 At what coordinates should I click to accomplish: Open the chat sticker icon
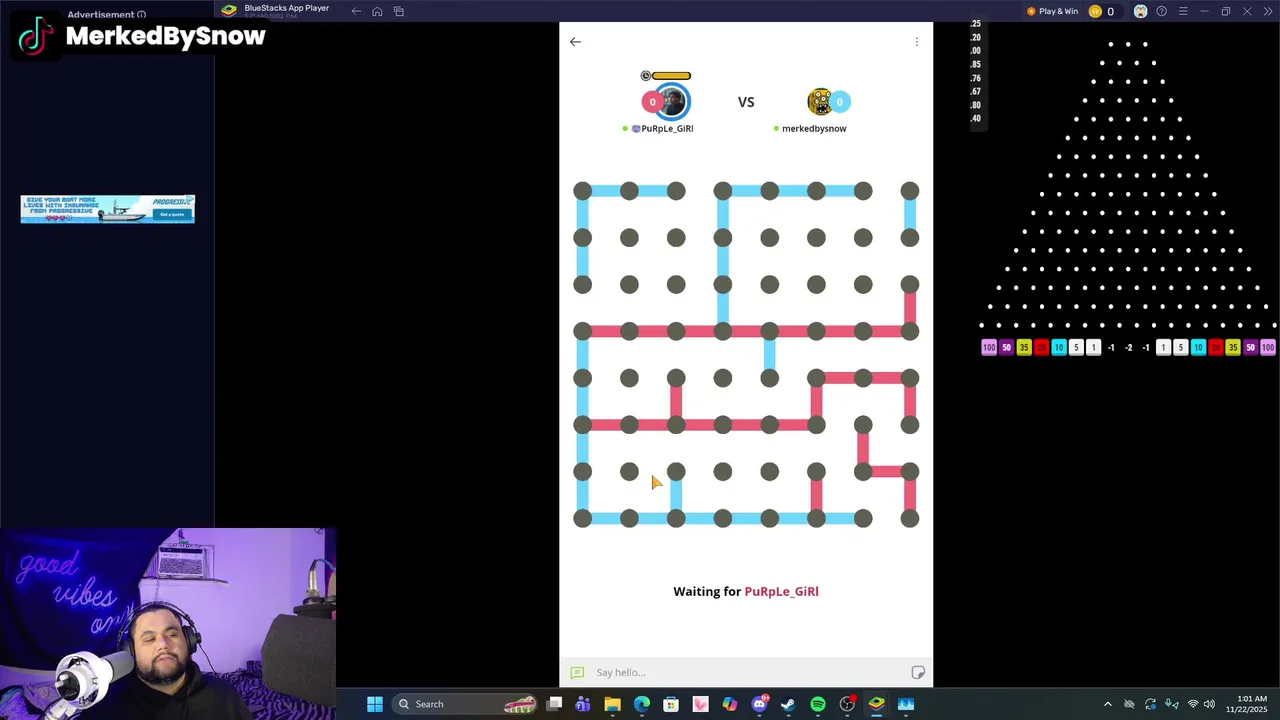(x=918, y=672)
